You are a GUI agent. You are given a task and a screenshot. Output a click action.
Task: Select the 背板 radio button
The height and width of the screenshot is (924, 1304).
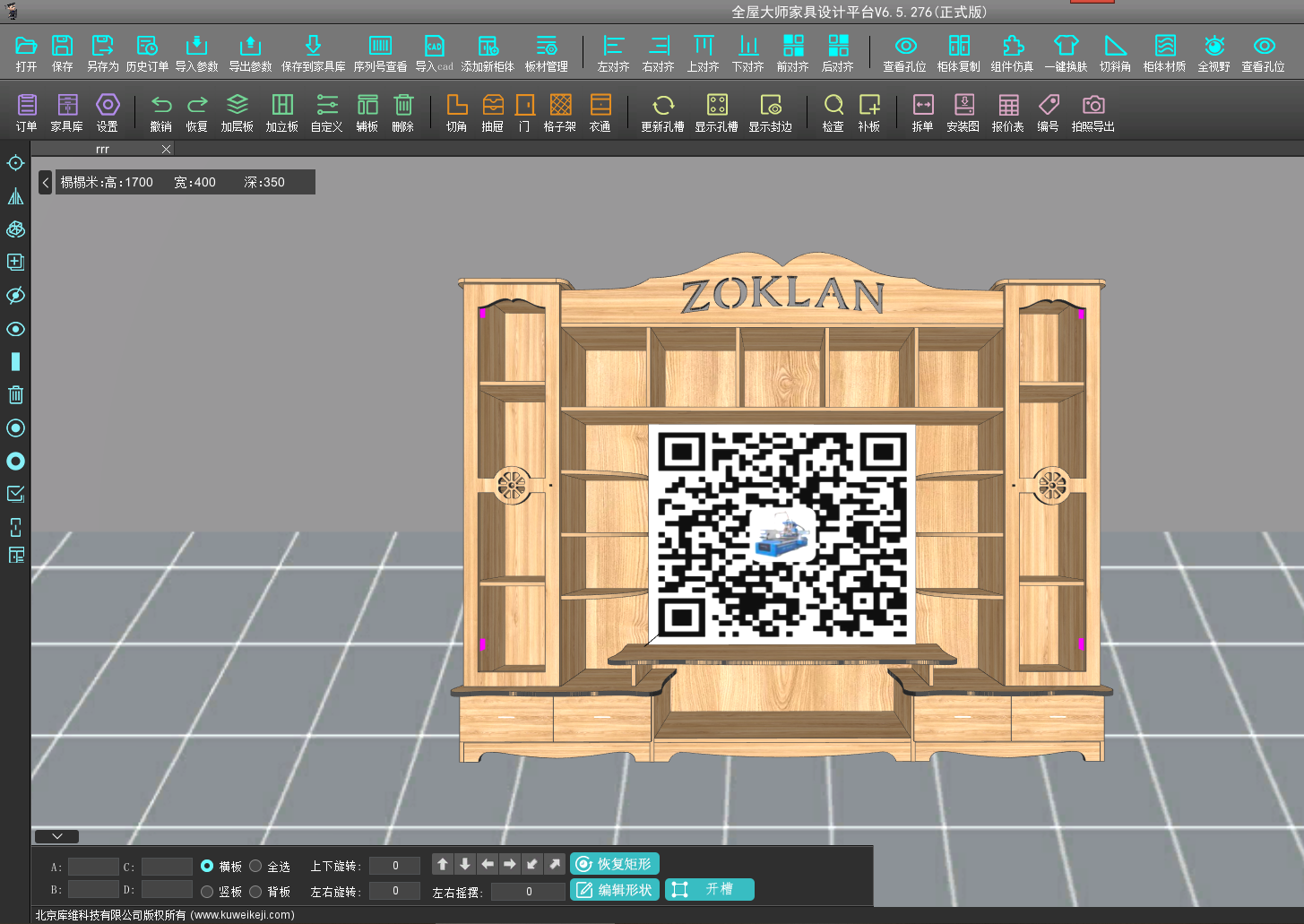tap(255, 892)
